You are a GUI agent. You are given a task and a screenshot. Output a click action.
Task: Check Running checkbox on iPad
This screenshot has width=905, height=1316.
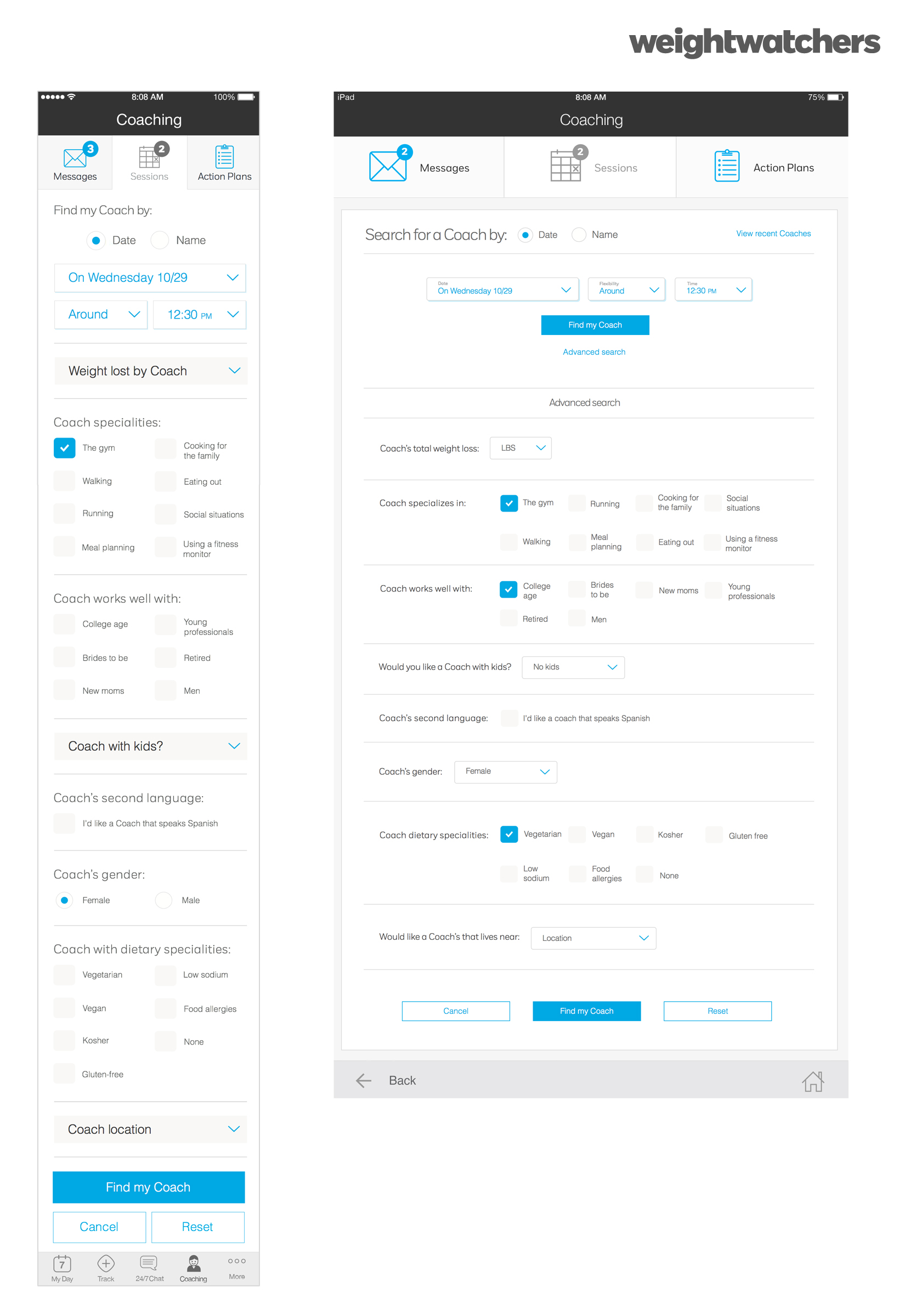(576, 503)
